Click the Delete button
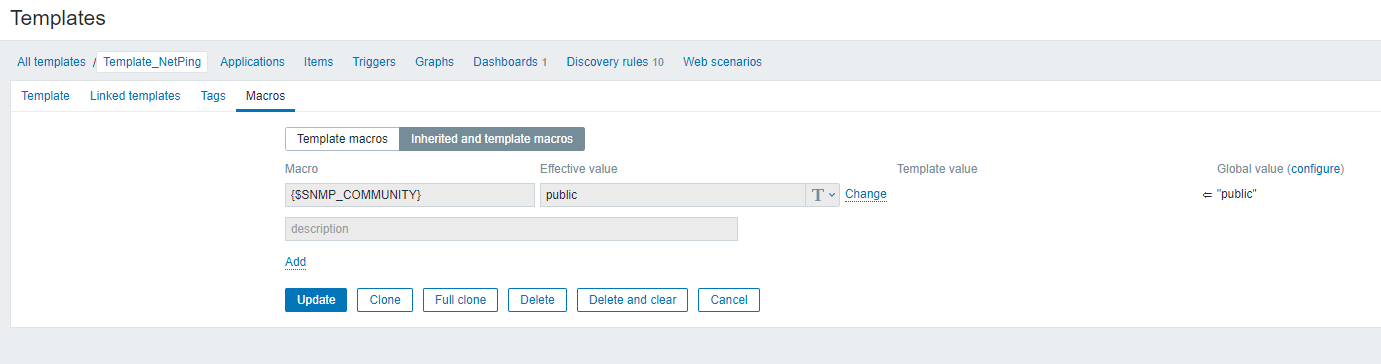This screenshot has height=364, width=1381. click(537, 300)
